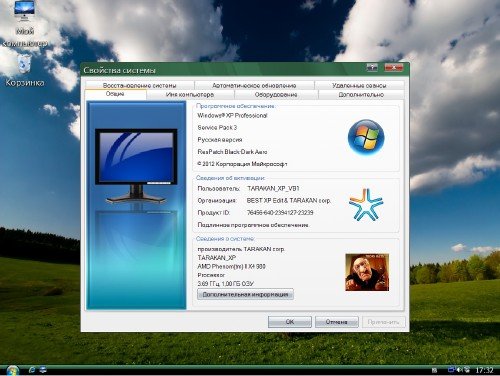The image size is (500, 376).
Task: Click the organization value BEST XP Edit & TARAKAN corp.
Action: (x=289, y=201)
